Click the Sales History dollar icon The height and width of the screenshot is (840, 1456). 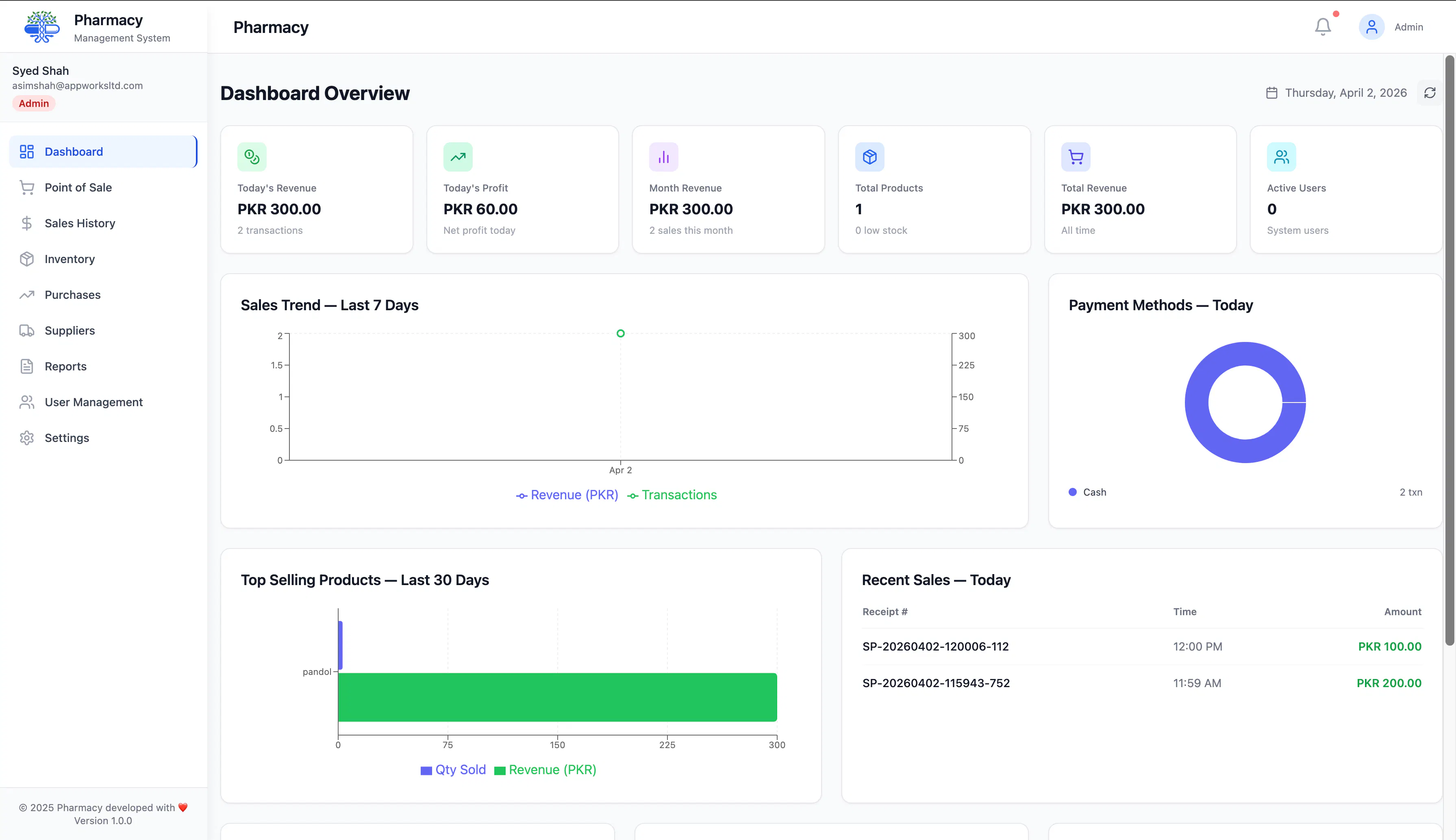pyautogui.click(x=26, y=223)
